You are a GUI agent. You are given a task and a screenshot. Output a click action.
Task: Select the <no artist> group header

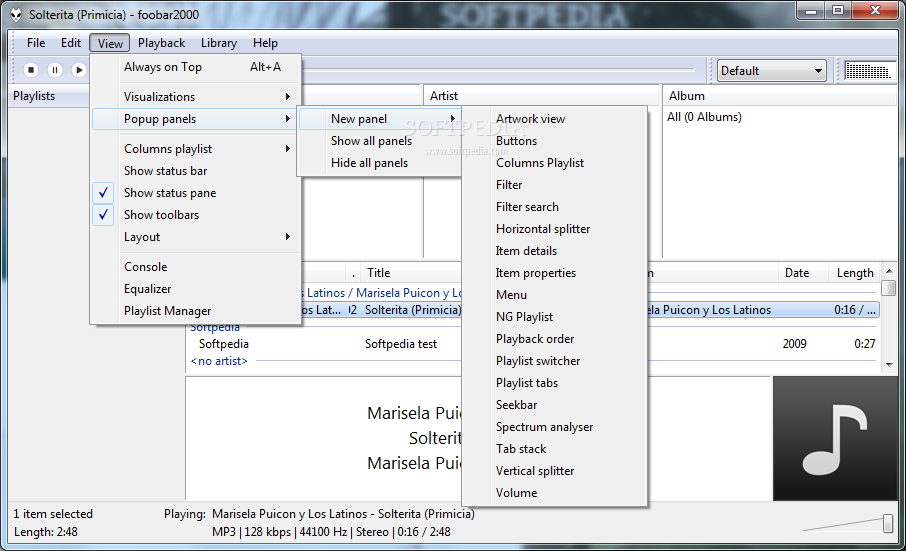[219, 361]
